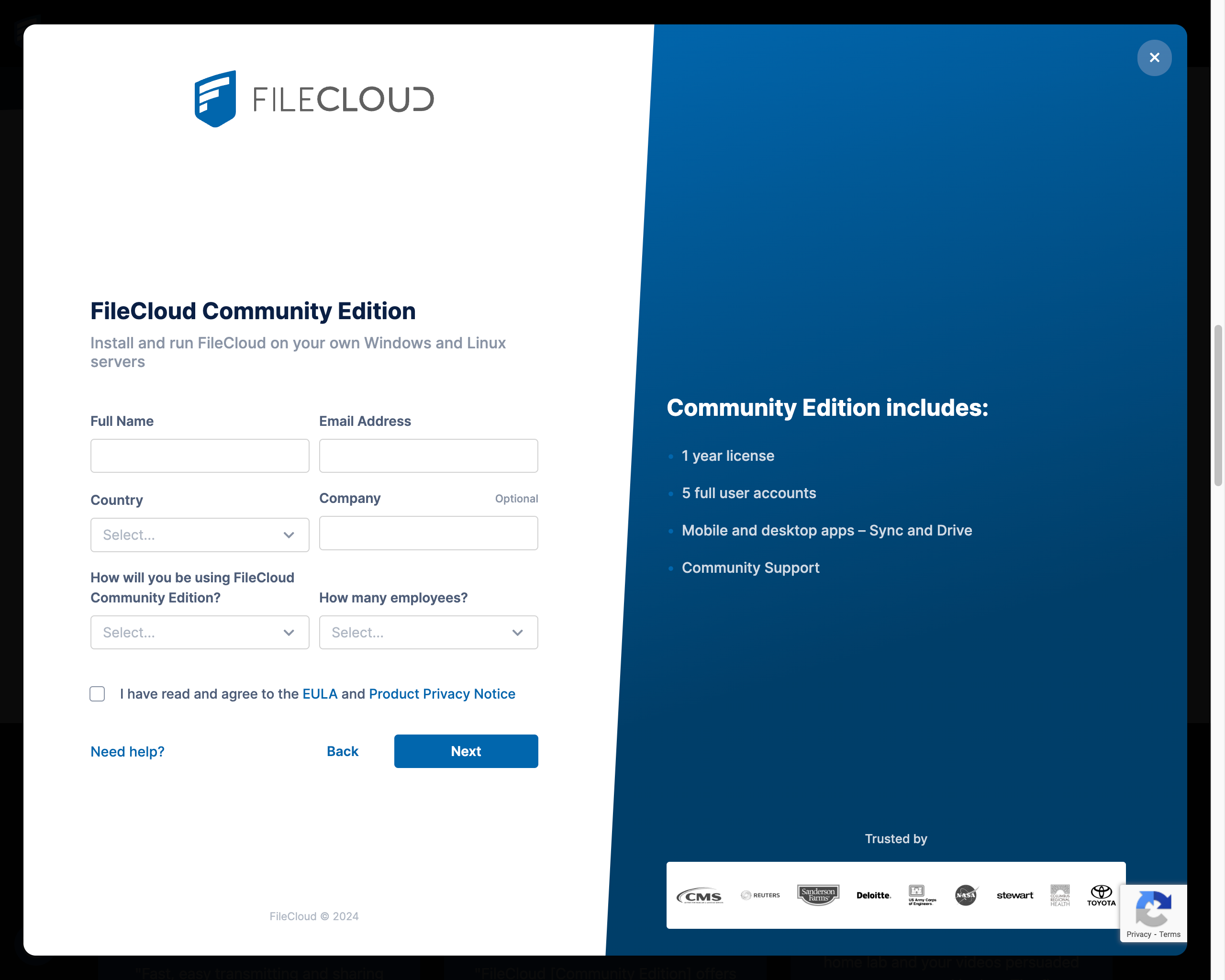Click the Next button
Screen dimensions: 1225x980
click(465, 751)
